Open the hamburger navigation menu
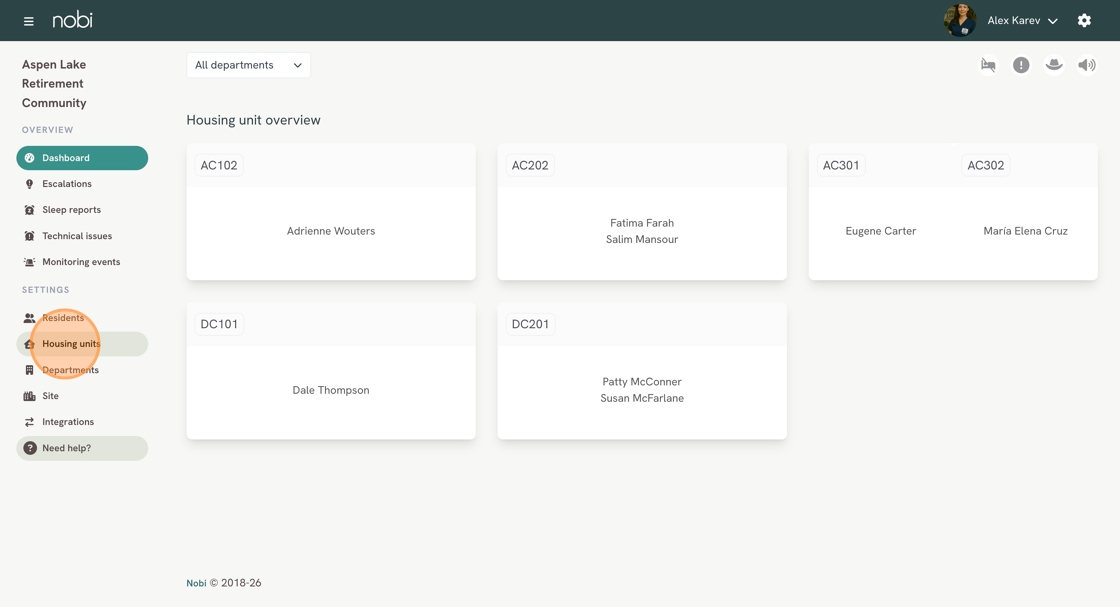This screenshot has width=1120, height=607. pyautogui.click(x=28, y=21)
